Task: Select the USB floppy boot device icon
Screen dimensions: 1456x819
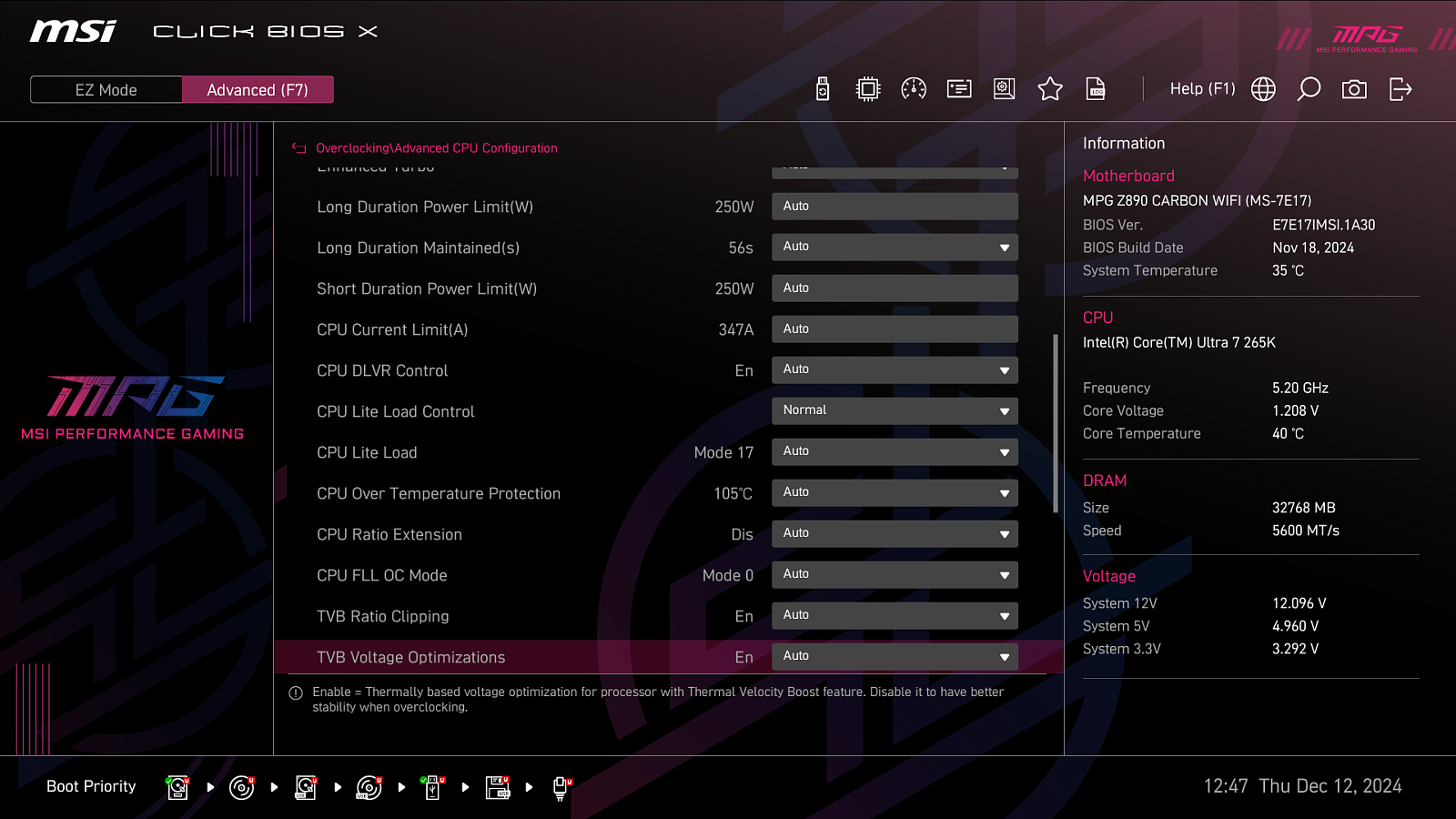Action: coord(498,787)
